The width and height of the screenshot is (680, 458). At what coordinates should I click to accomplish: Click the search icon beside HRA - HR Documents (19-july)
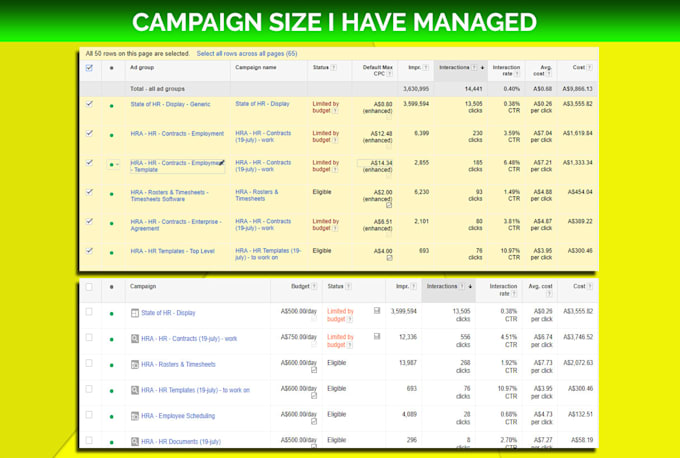135,442
